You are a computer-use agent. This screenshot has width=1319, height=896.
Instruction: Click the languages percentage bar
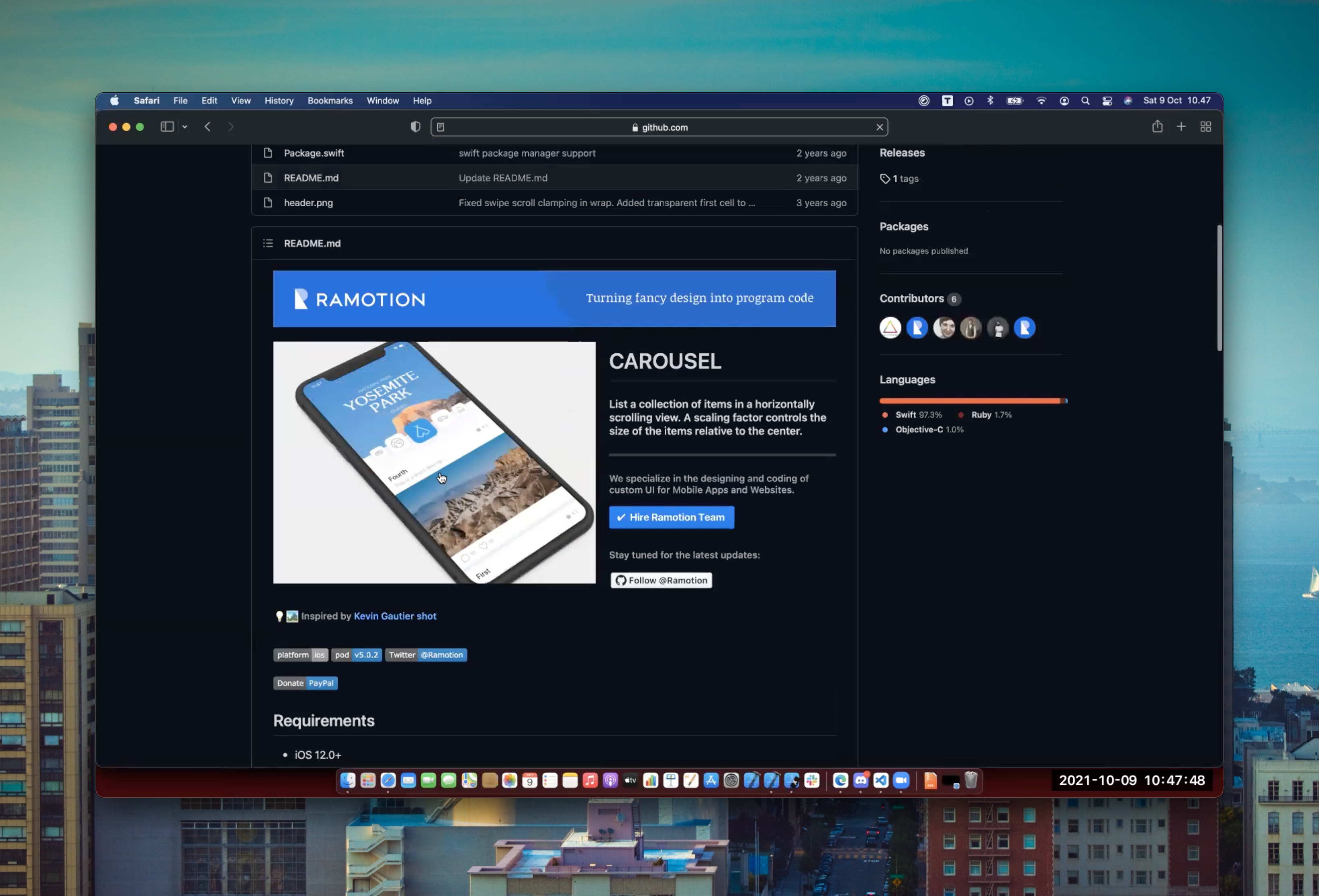tap(973, 400)
